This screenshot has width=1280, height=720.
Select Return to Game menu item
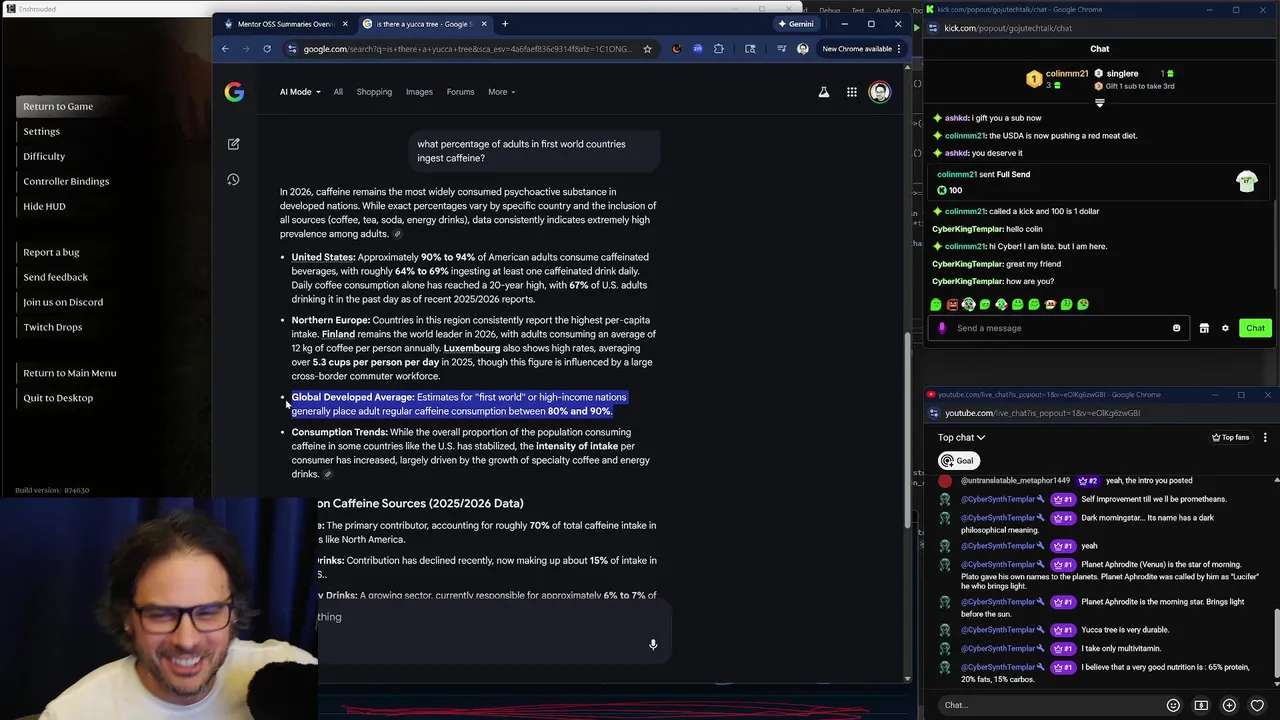[58, 106]
